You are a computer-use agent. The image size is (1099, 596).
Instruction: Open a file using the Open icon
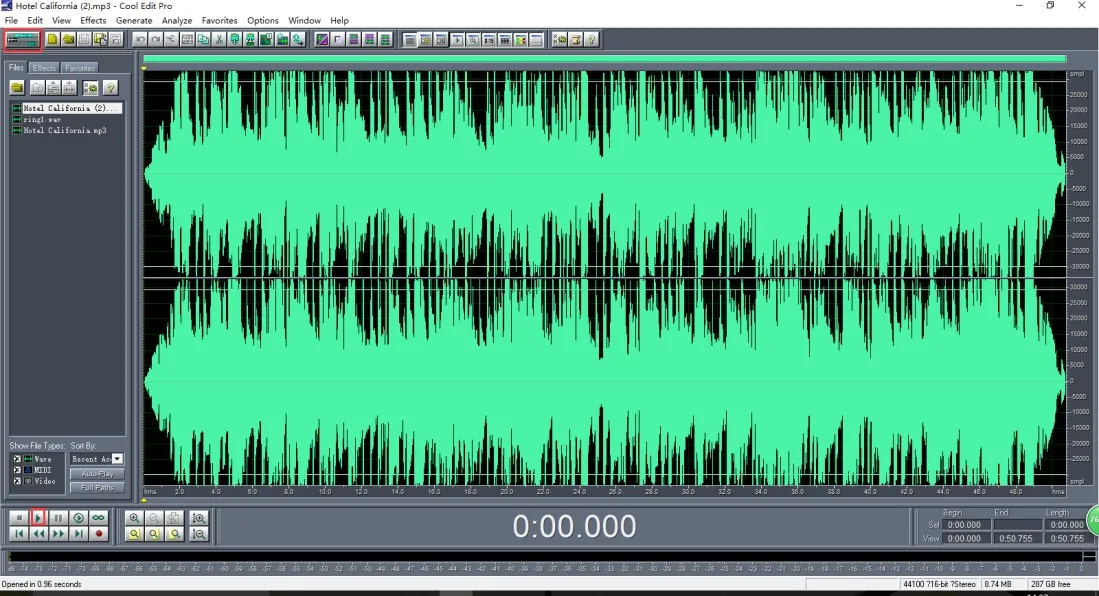(67, 39)
